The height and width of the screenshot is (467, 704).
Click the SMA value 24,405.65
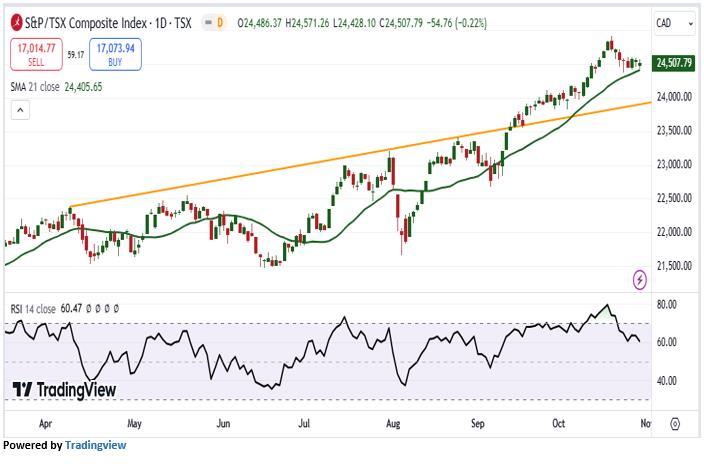84,87
